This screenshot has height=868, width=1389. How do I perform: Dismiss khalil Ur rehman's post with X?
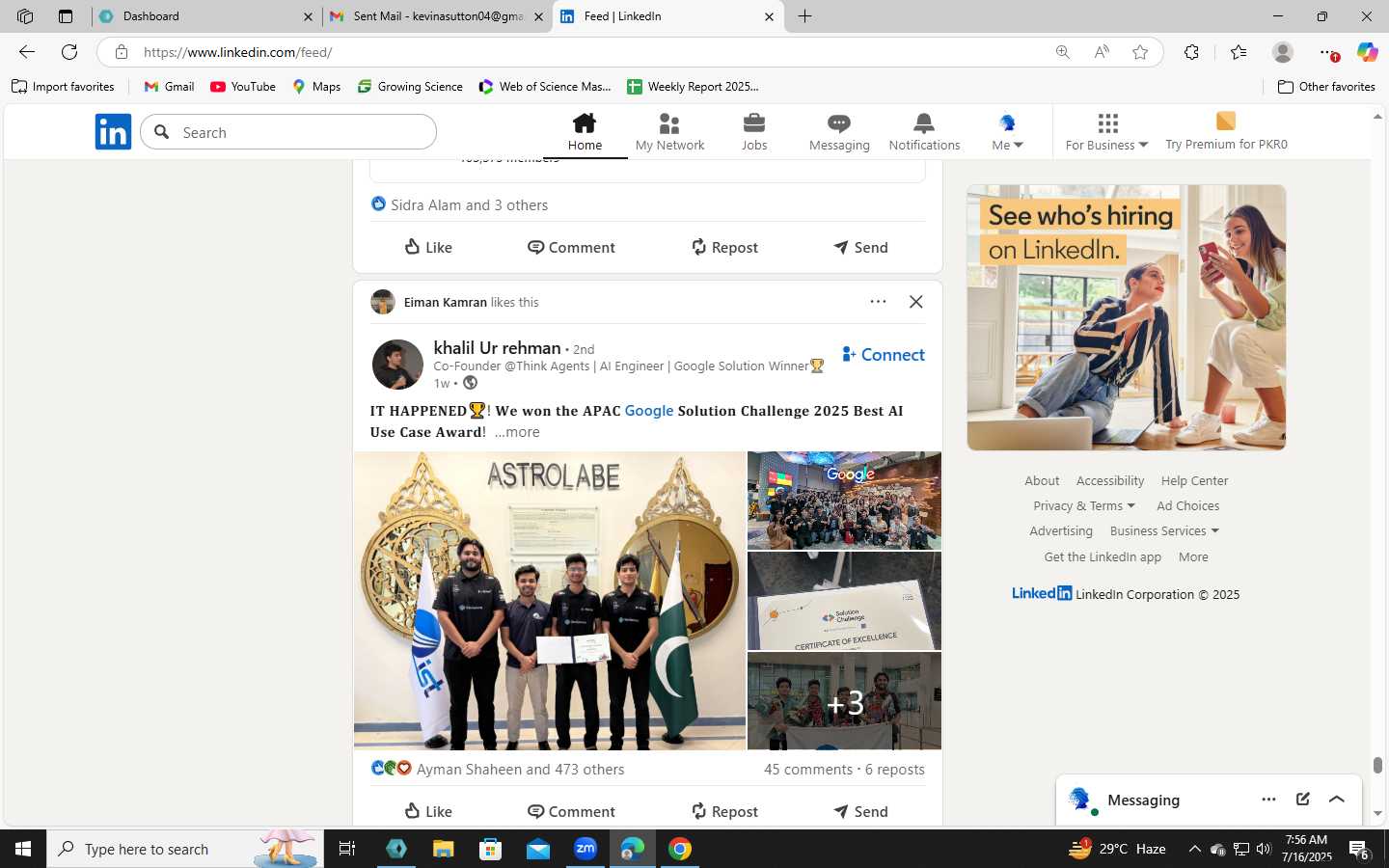click(916, 302)
